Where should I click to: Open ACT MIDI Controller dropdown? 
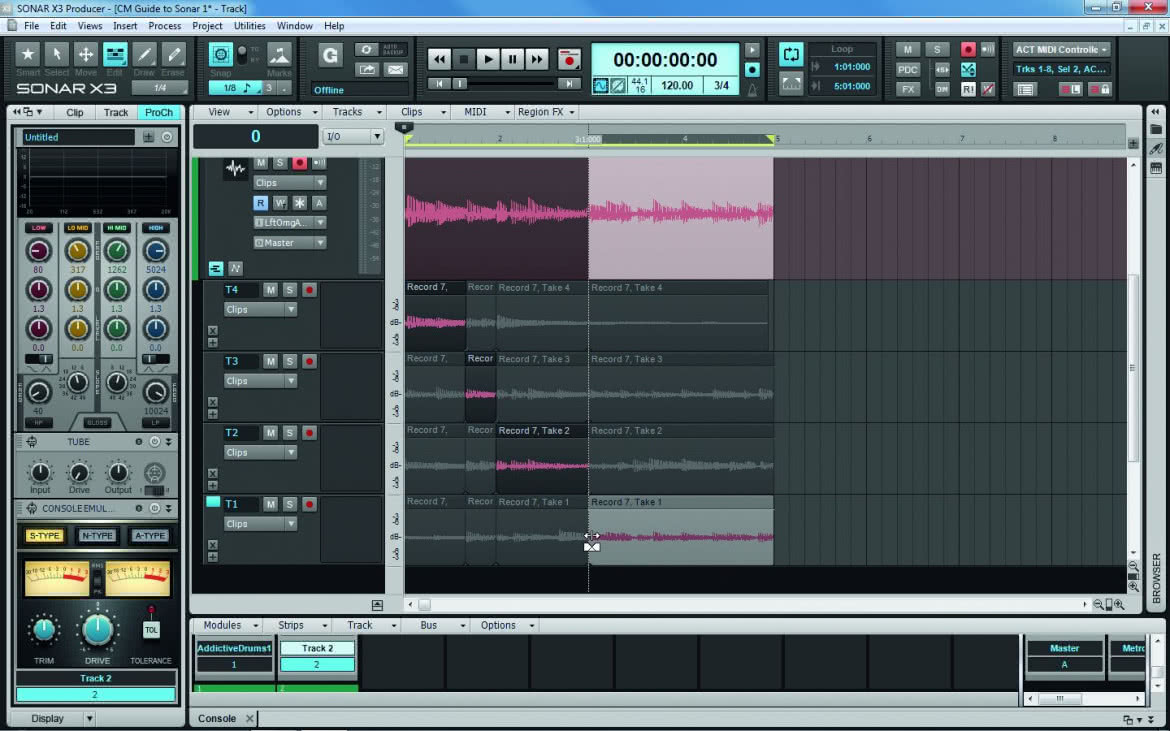tap(1061, 49)
